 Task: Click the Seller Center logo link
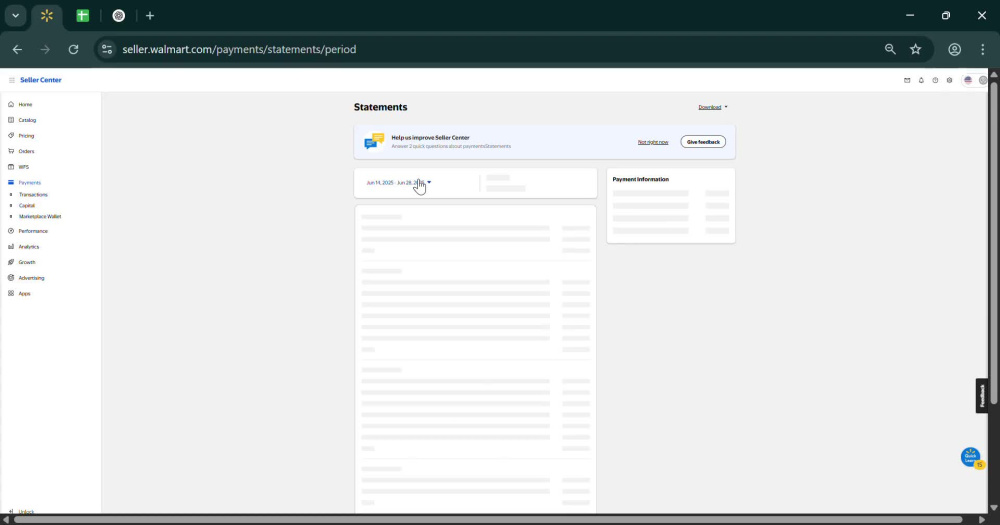click(x=41, y=80)
